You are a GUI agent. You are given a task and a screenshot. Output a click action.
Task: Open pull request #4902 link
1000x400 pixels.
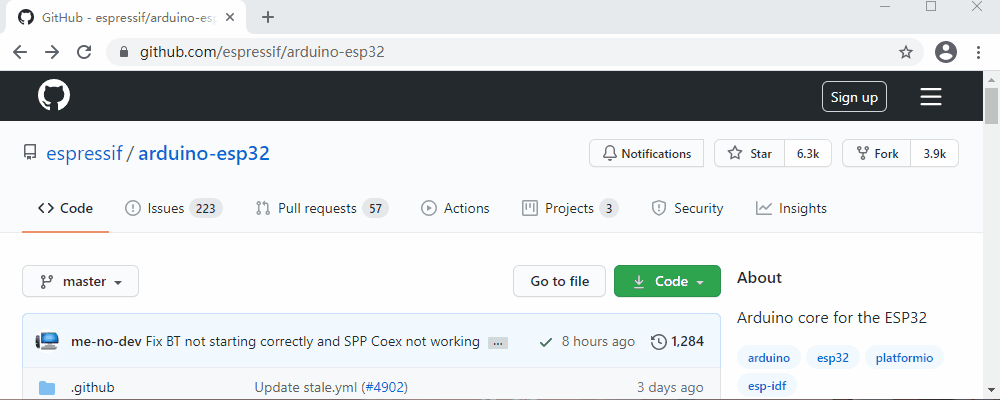385,387
